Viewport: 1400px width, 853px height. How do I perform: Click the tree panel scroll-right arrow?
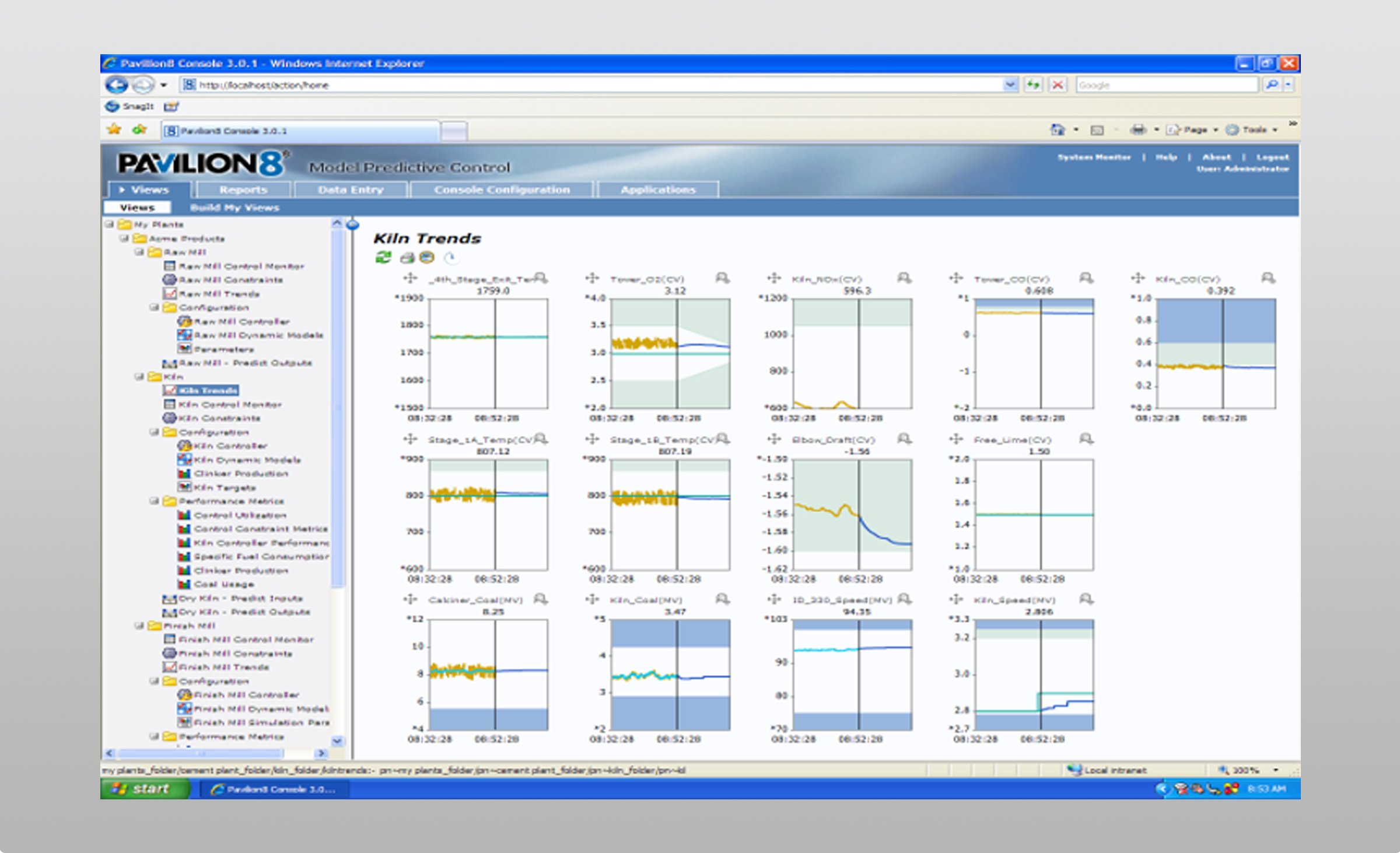[x=320, y=753]
